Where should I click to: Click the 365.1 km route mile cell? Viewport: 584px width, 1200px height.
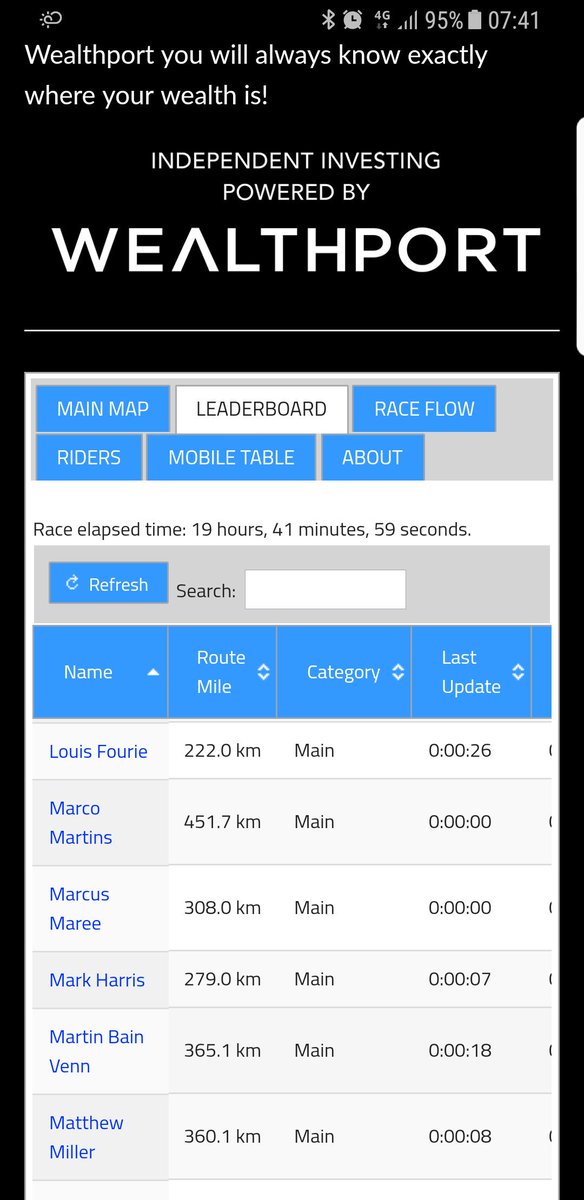(222, 1051)
